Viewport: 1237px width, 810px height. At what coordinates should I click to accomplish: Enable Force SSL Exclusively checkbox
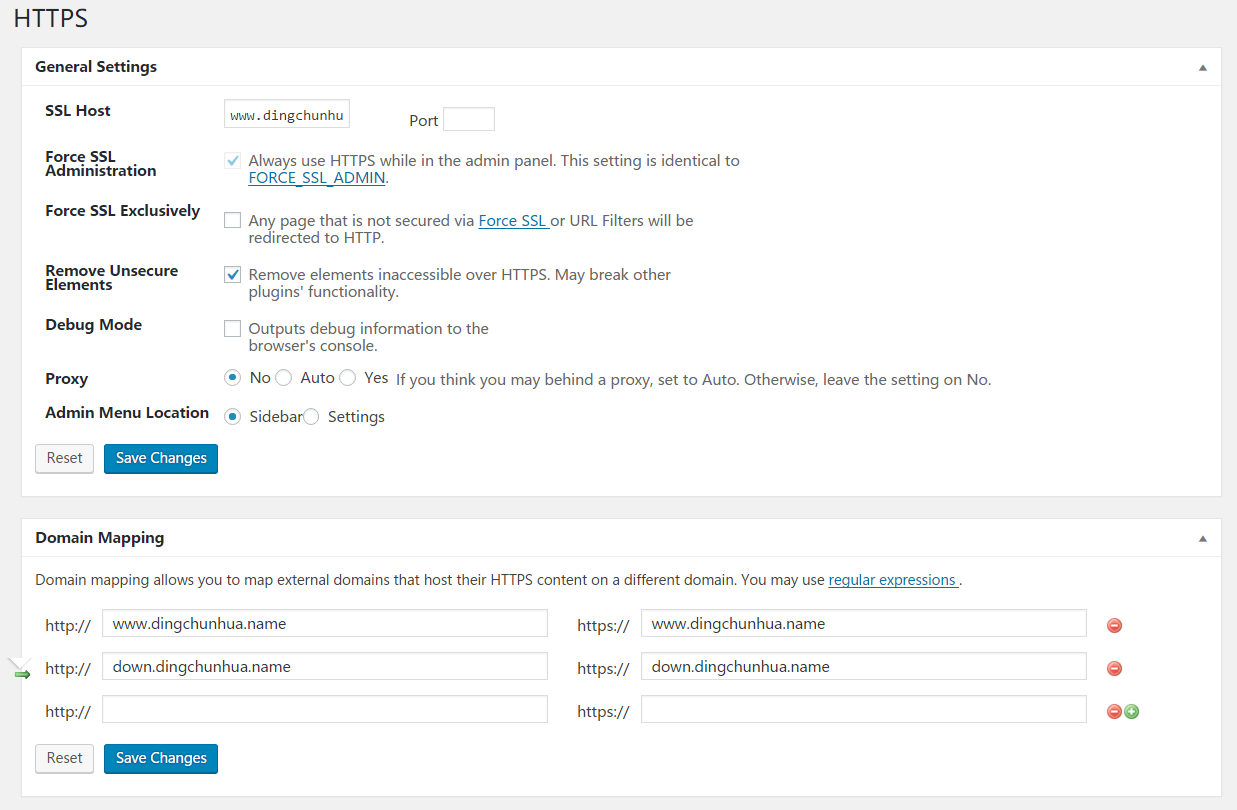click(x=232, y=220)
